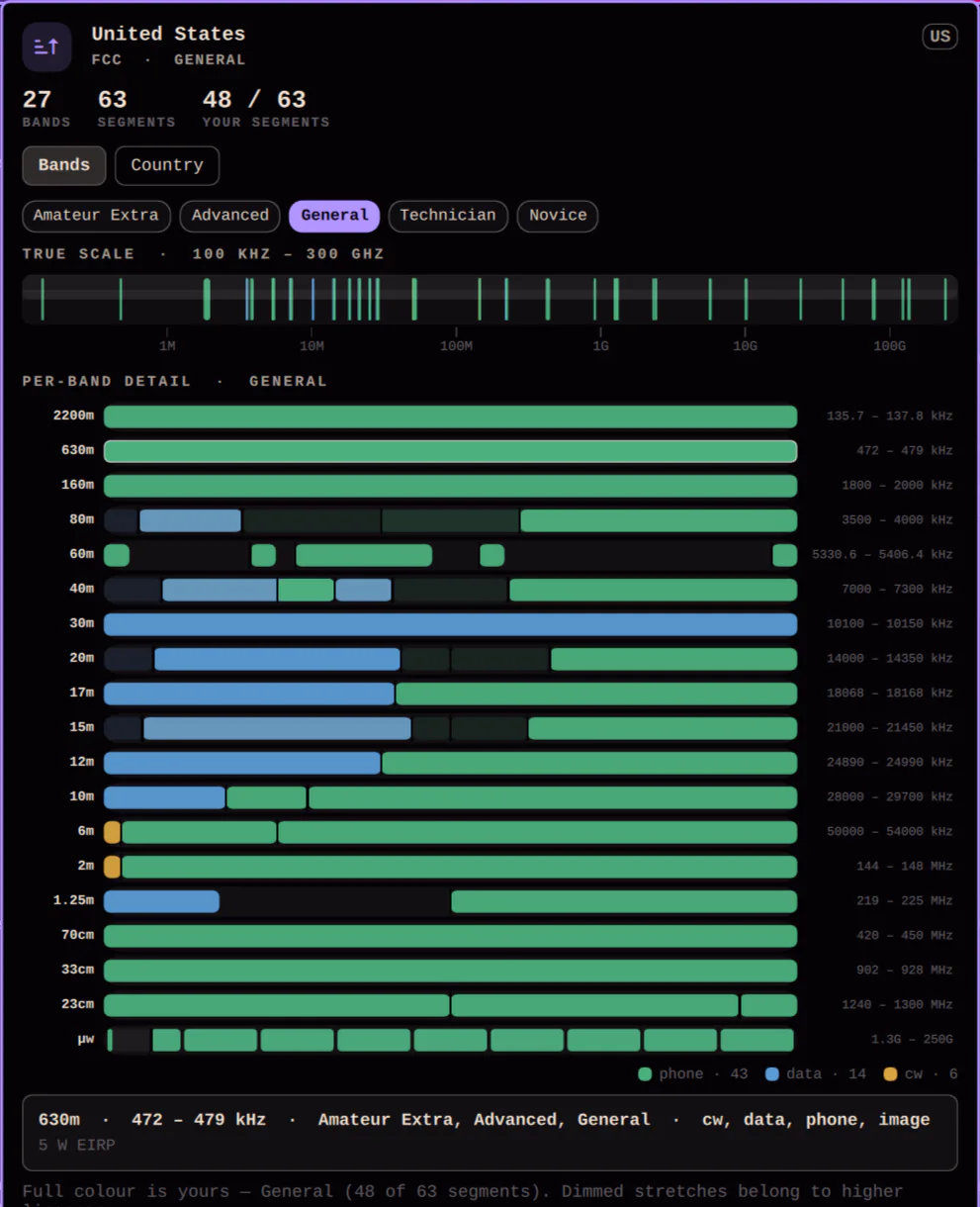Switch to the Bands tab
The width and height of the screenshot is (980, 1207).
click(x=64, y=165)
